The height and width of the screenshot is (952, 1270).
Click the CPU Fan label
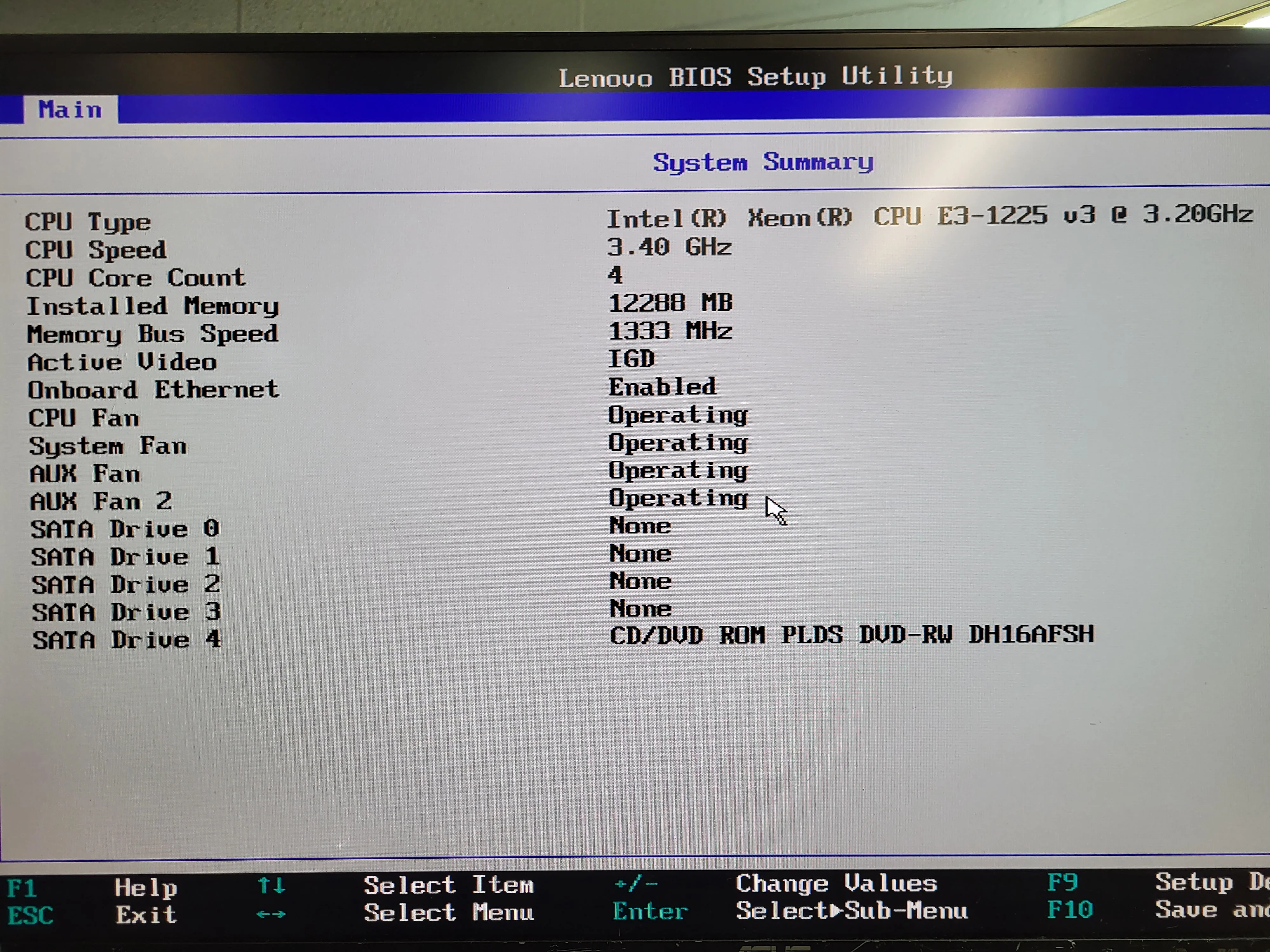click(84, 418)
